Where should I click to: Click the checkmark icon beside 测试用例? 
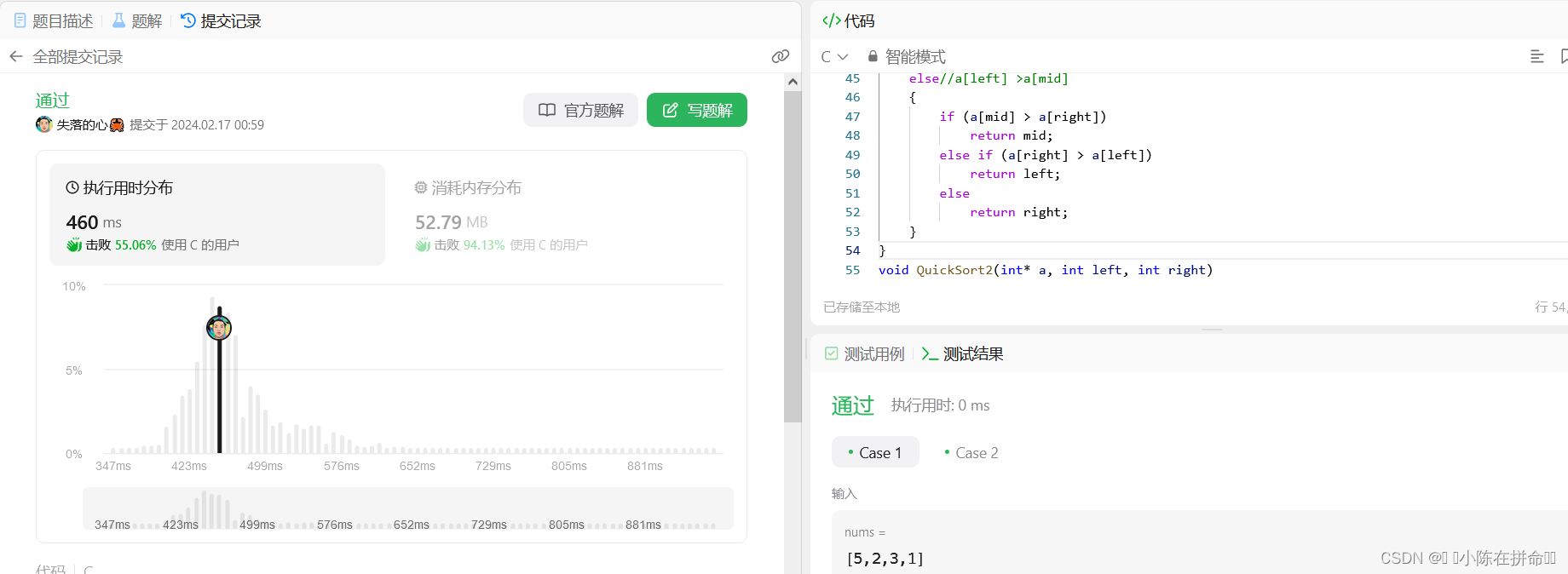click(831, 353)
